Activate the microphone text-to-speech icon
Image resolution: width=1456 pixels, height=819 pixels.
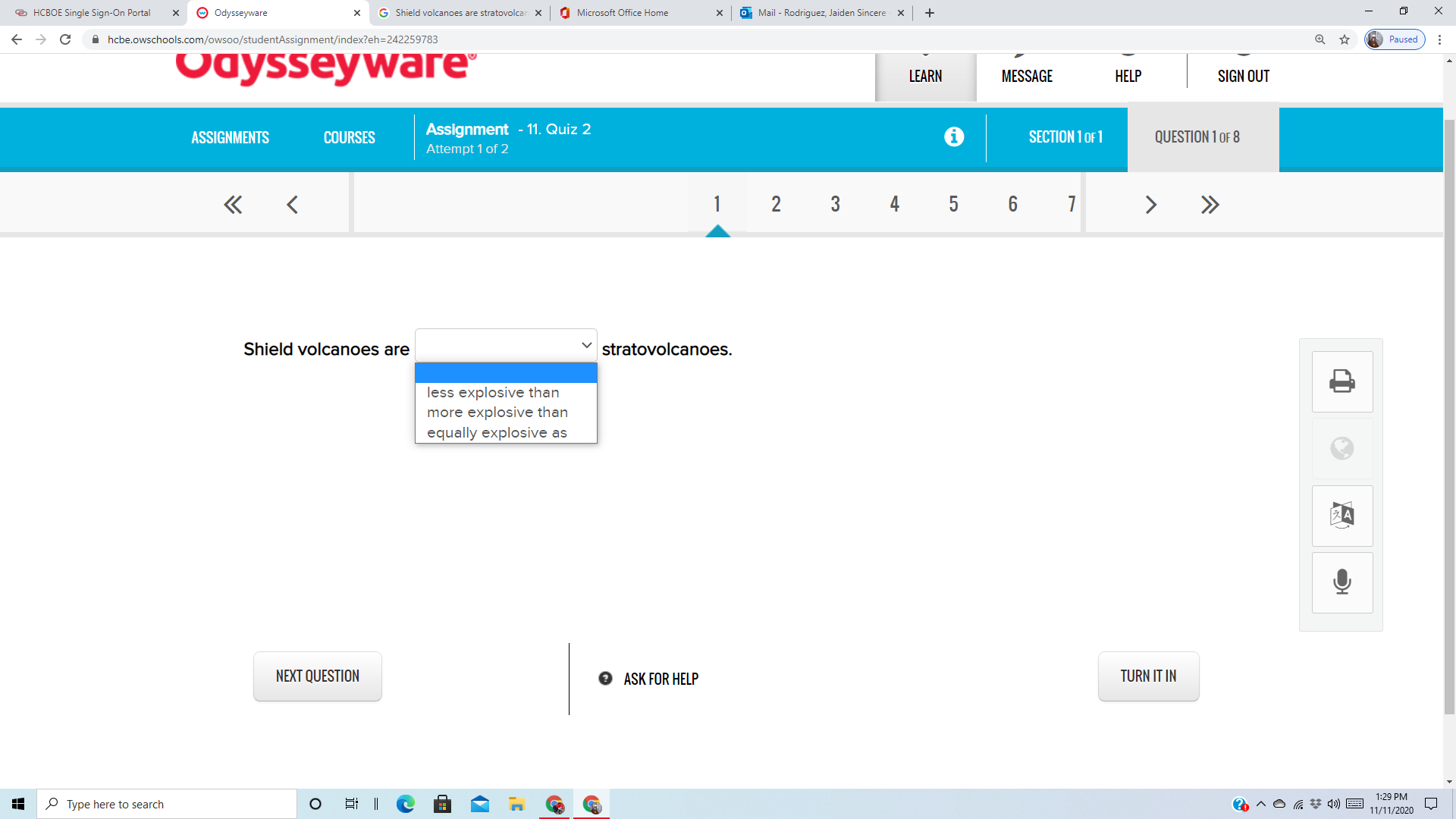[1342, 582]
